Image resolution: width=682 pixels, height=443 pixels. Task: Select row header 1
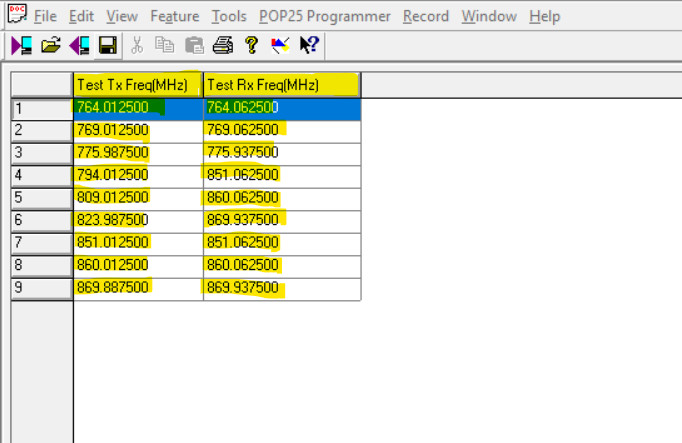(42, 109)
